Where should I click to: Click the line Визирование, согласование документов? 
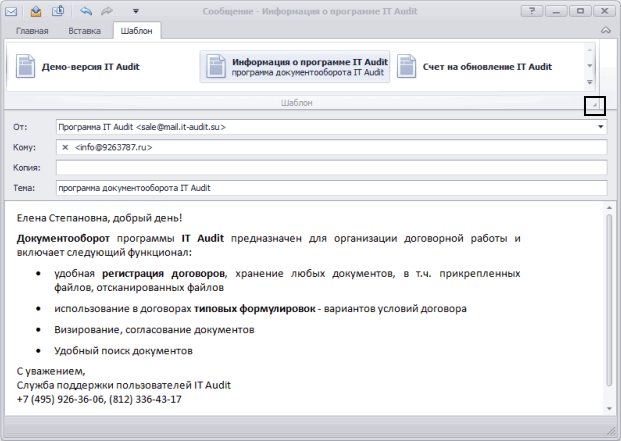[x=154, y=329]
